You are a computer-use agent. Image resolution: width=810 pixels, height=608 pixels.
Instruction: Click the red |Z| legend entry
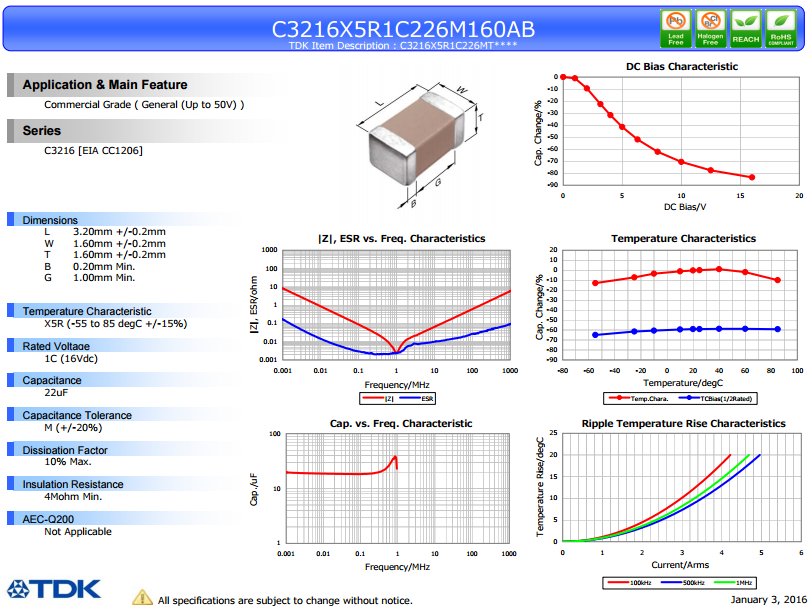coord(378,398)
